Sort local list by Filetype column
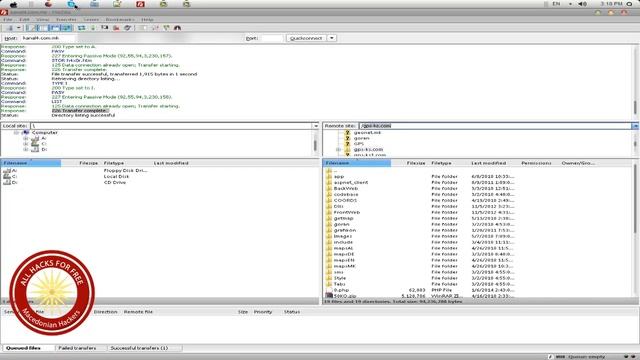 click(x=114, y=163)
